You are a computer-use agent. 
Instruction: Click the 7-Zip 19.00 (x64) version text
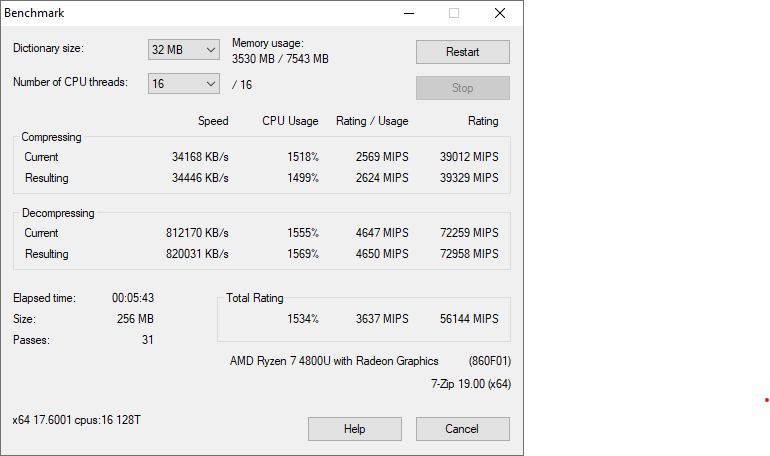(x=470, y=384)
